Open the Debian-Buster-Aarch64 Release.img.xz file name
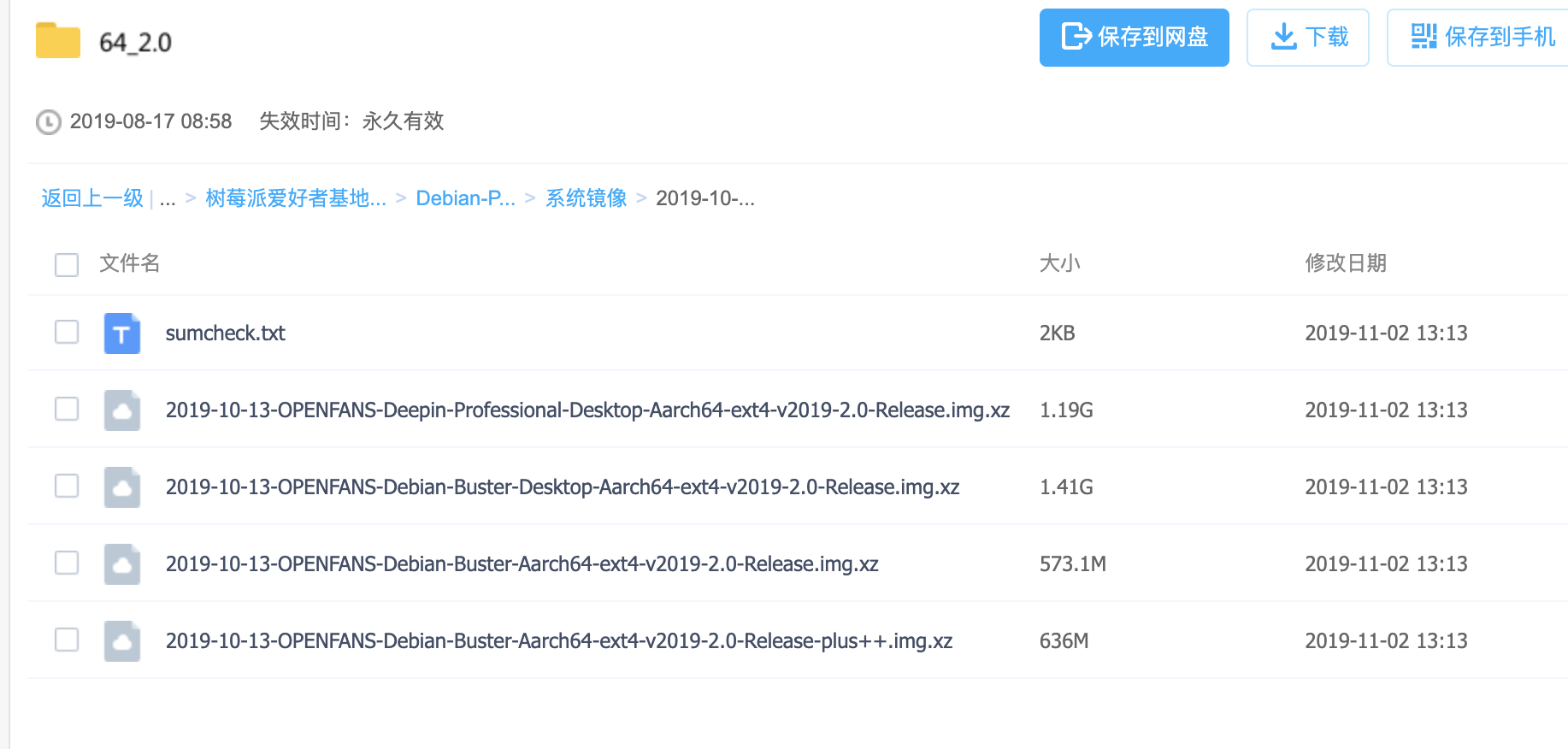This screenshot has width=1568, height=749. pyautogui.click(x=522, y=564)
